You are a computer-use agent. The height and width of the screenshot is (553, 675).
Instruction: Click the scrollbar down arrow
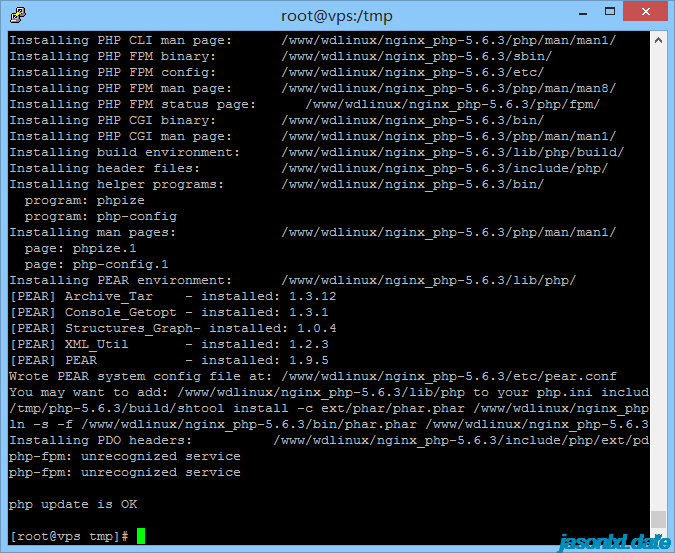point(658,537)
